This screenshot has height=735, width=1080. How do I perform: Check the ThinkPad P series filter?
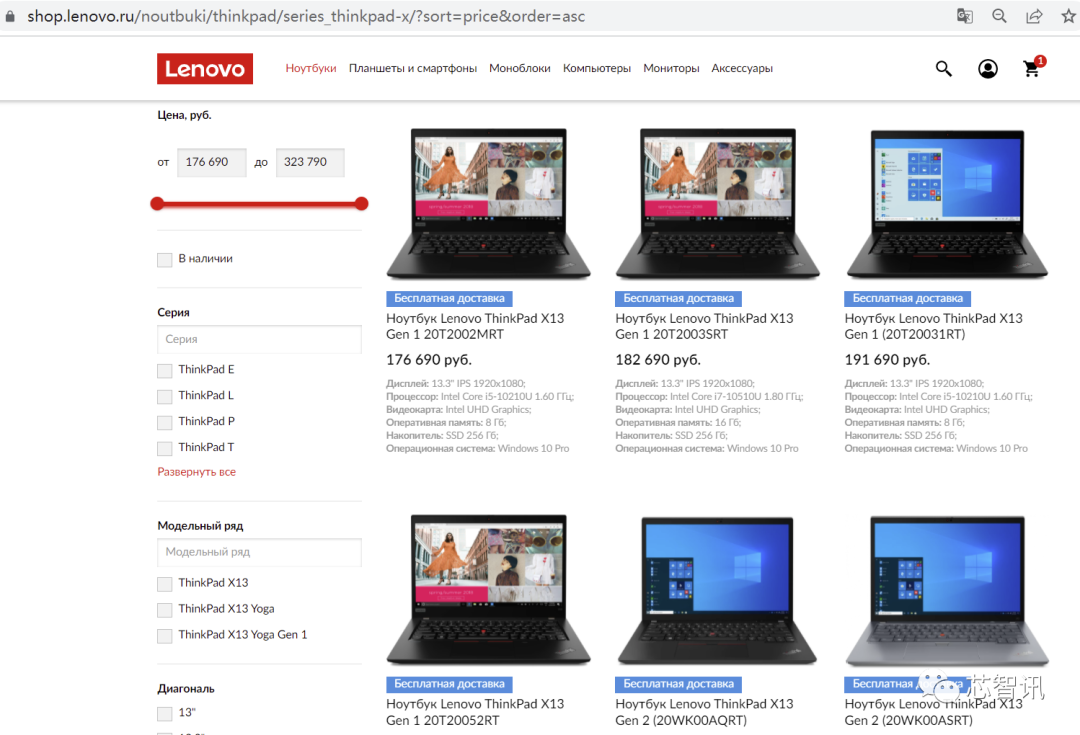[165, 422]
